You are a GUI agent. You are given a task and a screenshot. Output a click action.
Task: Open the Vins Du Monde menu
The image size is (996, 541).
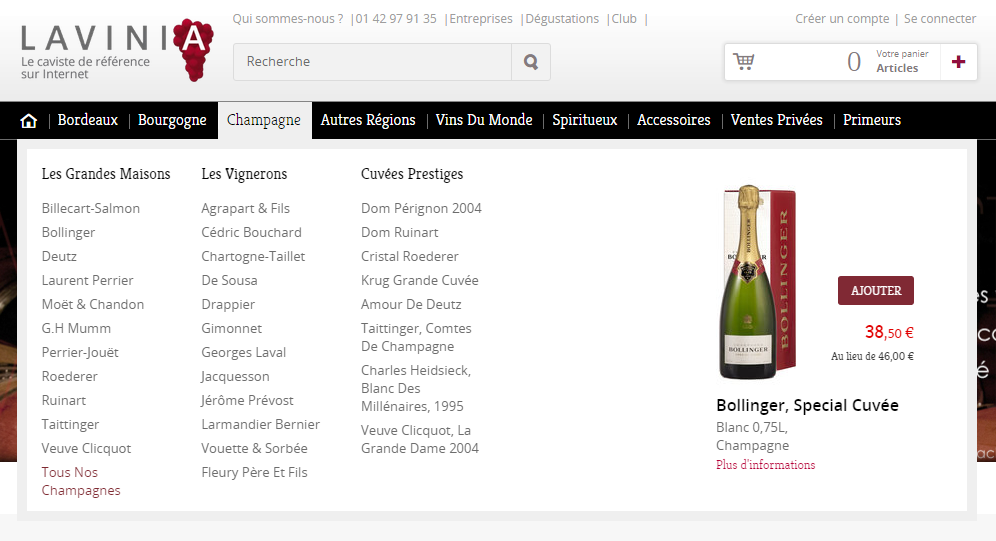click(484, 120)
